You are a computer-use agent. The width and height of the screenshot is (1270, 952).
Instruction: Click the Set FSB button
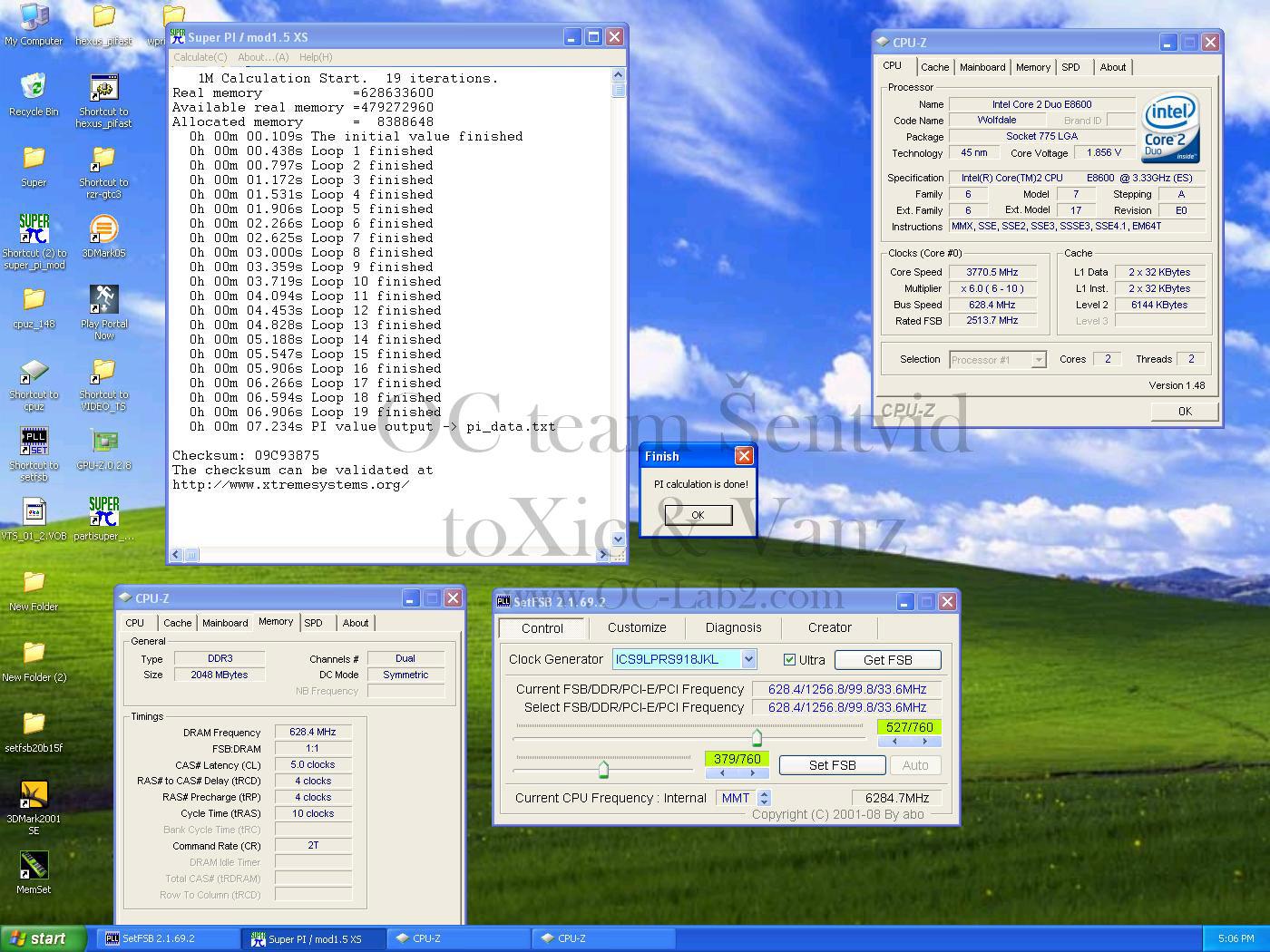[x=832, y=765]
